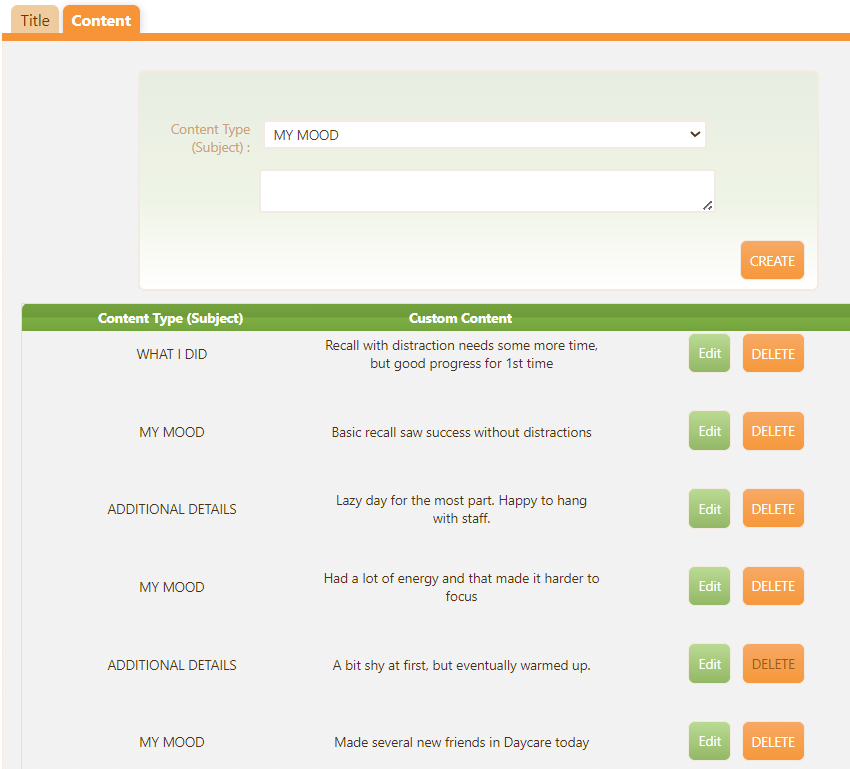Edit the 'Made several new friends' entry
The width and height of the screenshot is (850, 769).
coord(709,742)
